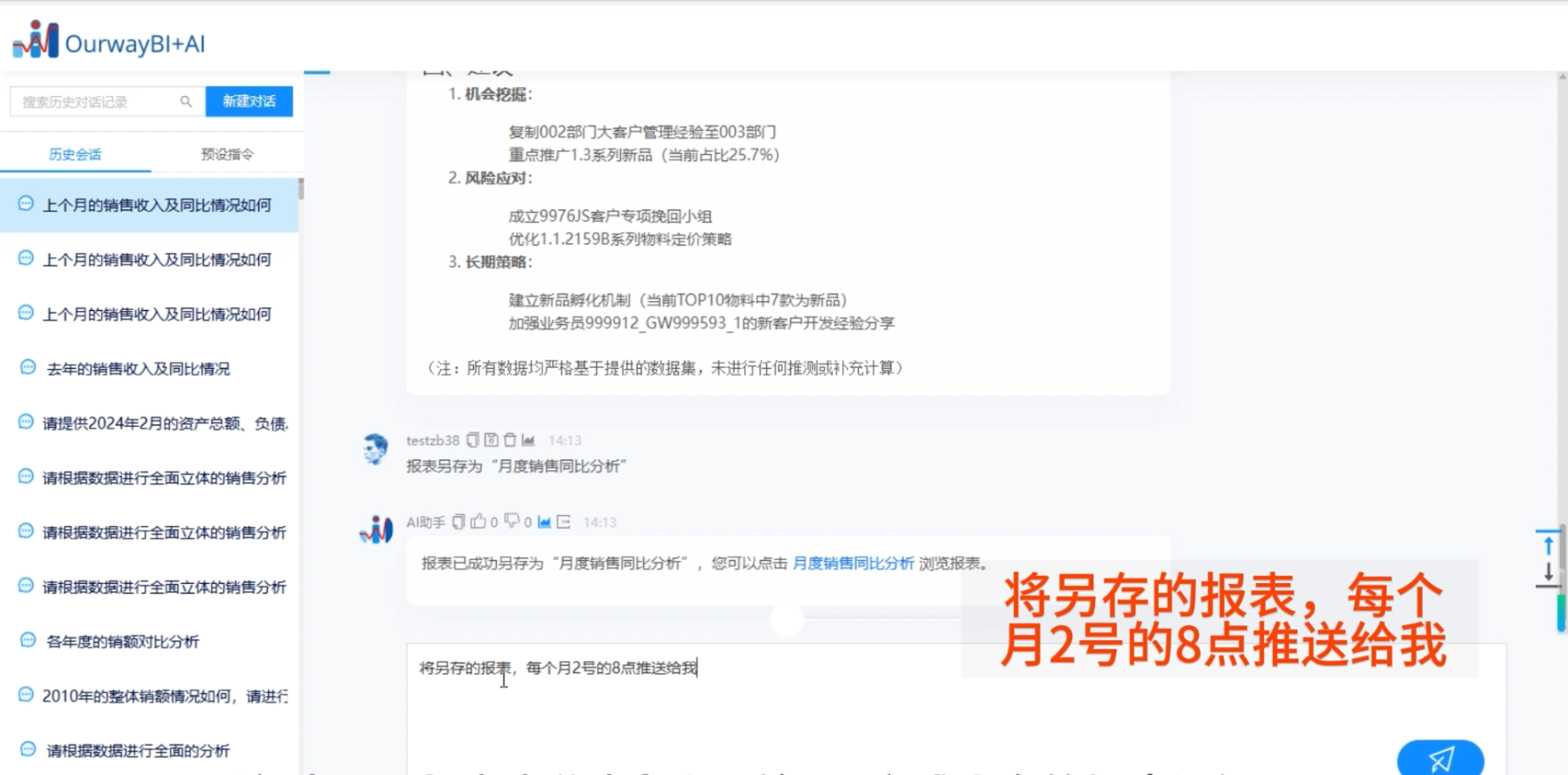The image size is (1568, 775).
Task: Click the line 成立9976JS客户专项挽回小组
Action: pos(610,216)
